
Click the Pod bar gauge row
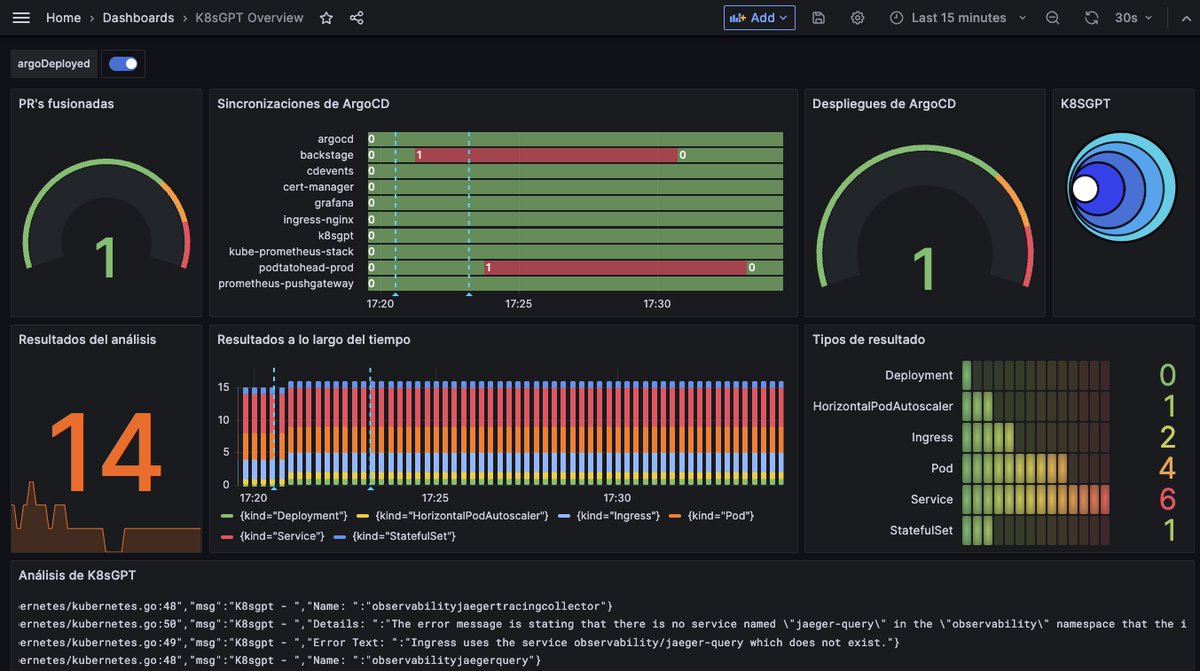click(x=1036, y=468)
